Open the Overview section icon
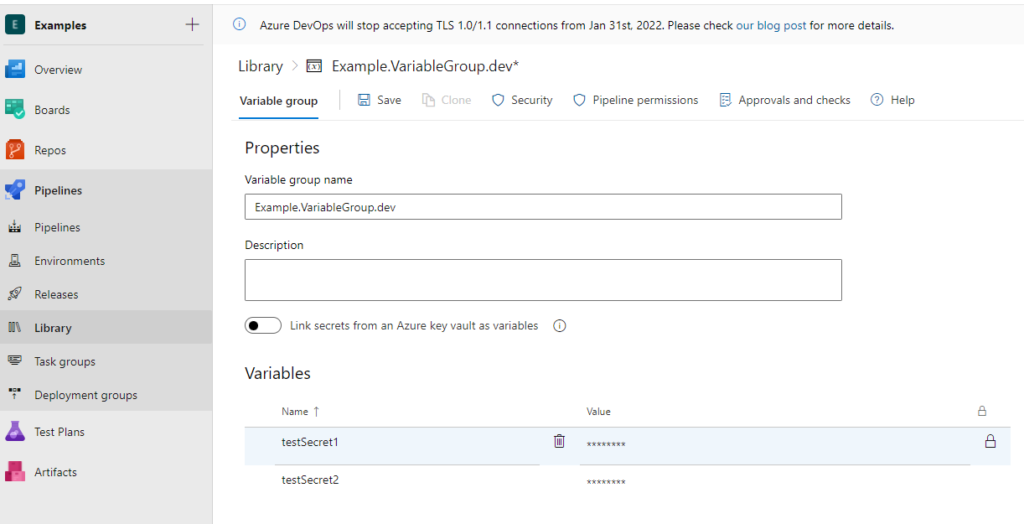The height and width of the screenshot is (524, 1024). 15,69
